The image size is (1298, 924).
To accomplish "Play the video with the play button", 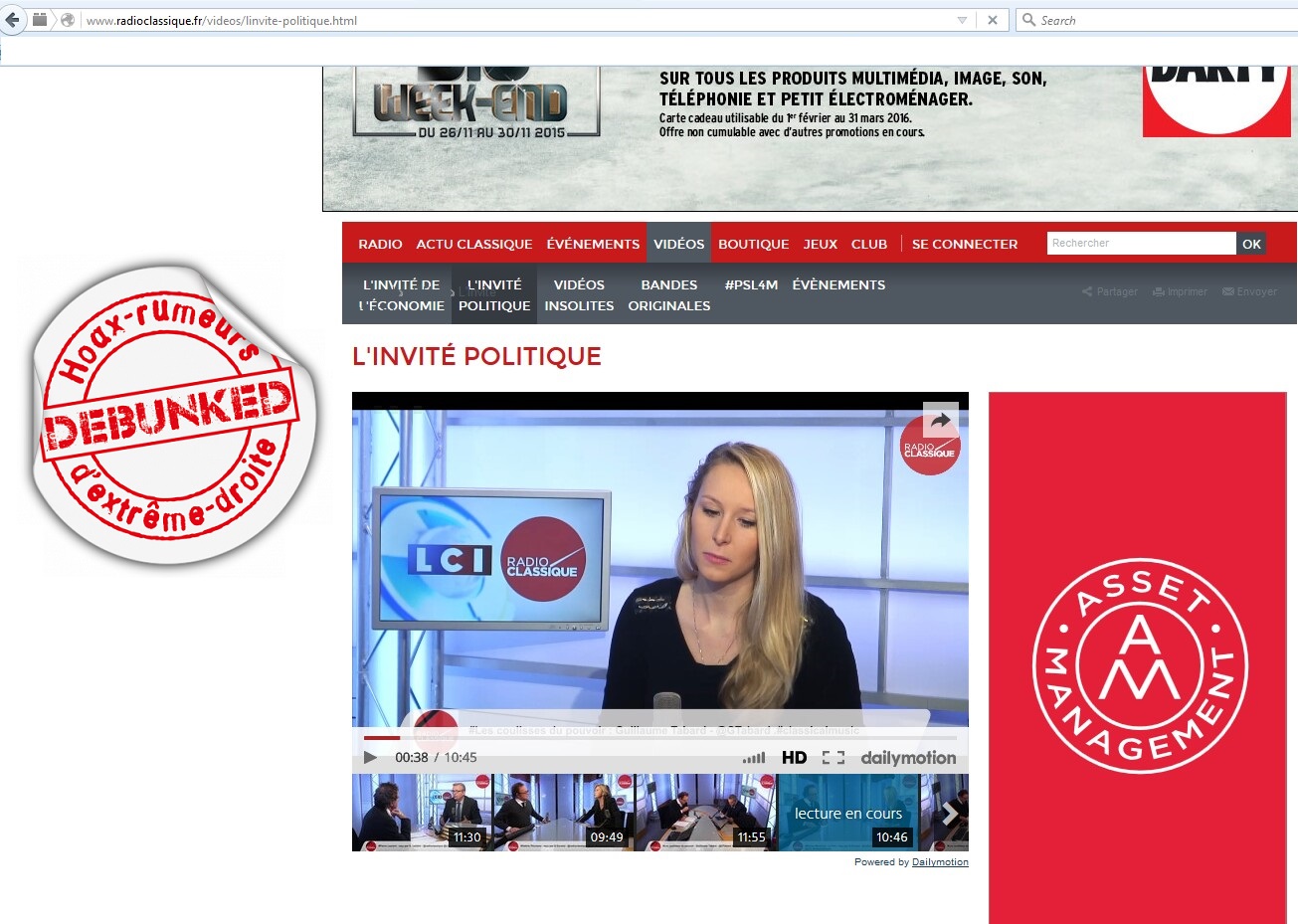I will [x=370, y=758].
